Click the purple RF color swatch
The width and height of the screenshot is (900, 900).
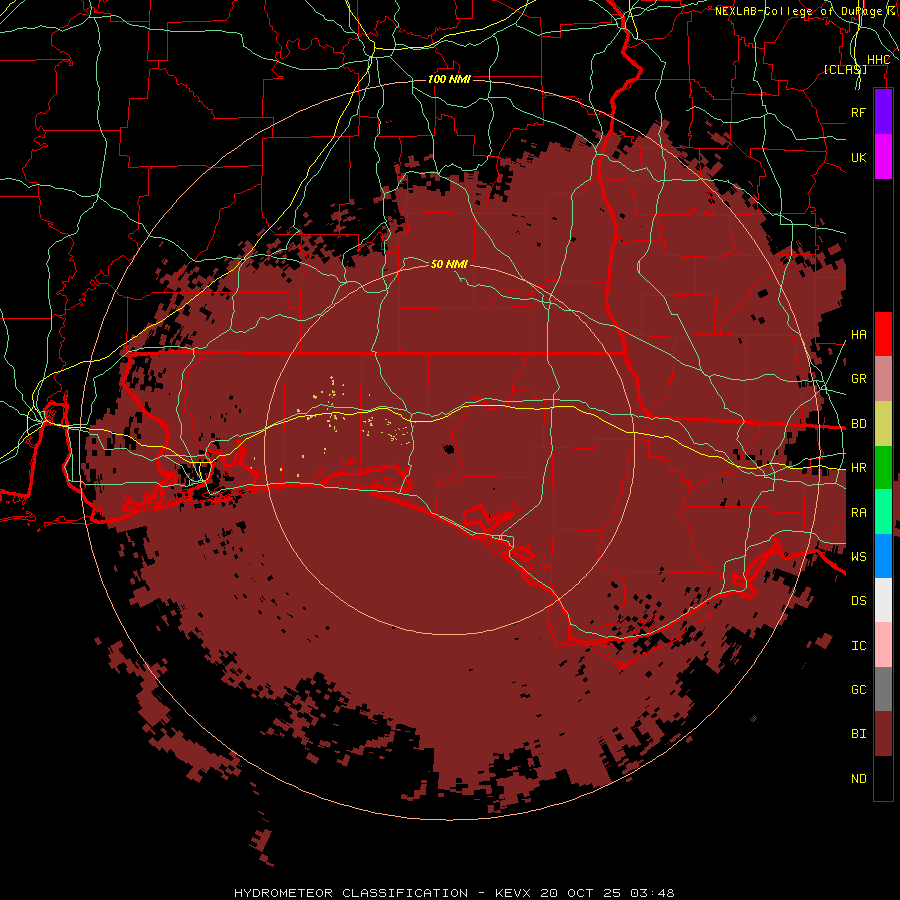pos(883,112)
